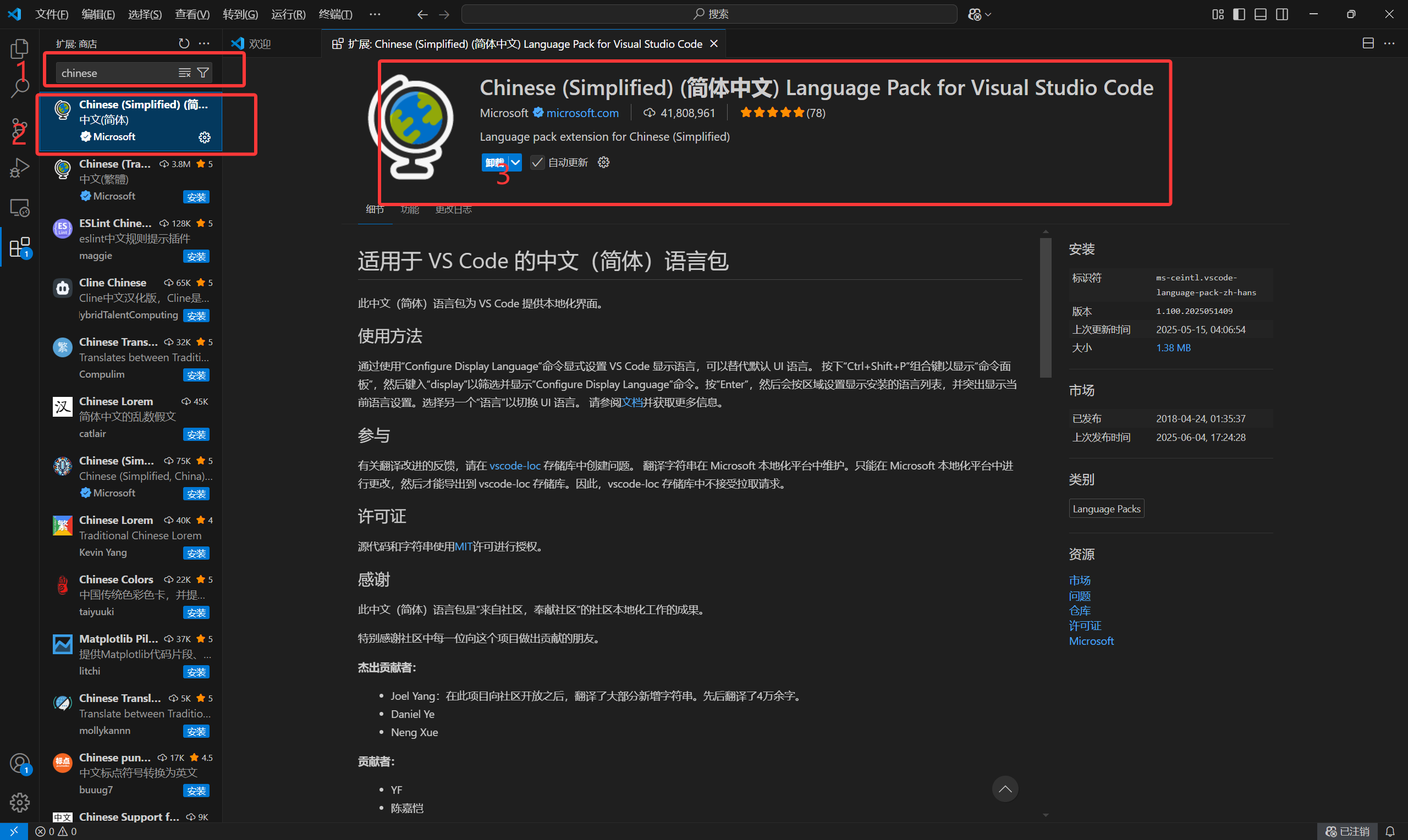The width and height of the screenshot is (1408, 840).
Task: Open the Explorer view in activity bar
Action: [19, 49]
